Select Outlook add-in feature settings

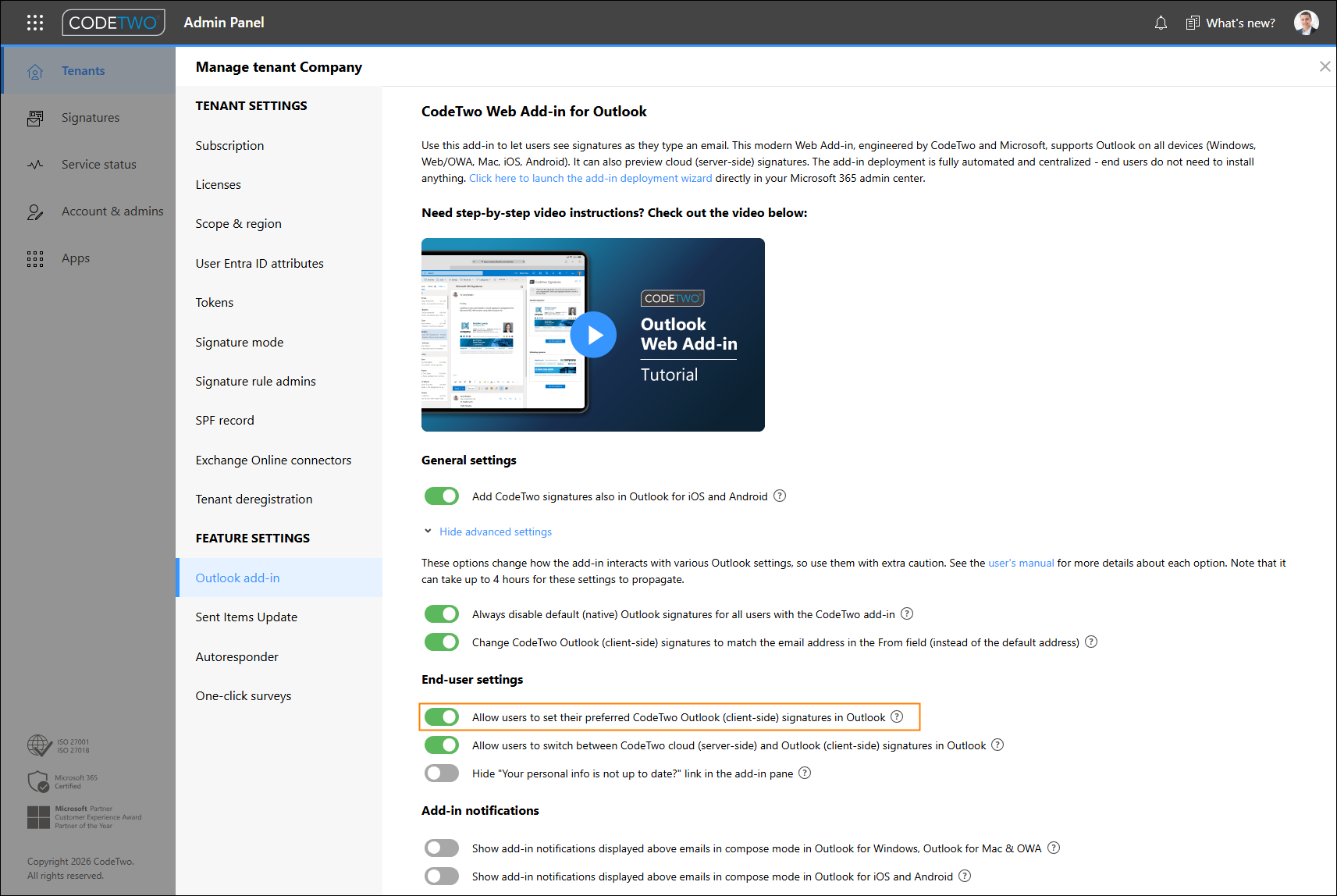tap(279, 578)
